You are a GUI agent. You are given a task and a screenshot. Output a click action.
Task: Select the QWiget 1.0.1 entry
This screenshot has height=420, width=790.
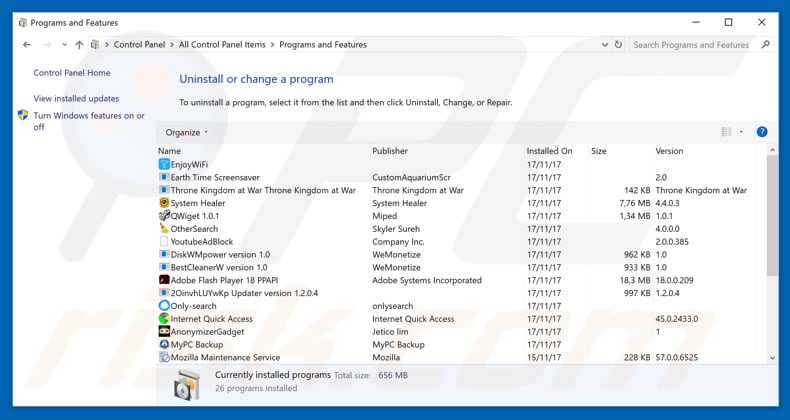click(194, 216)
